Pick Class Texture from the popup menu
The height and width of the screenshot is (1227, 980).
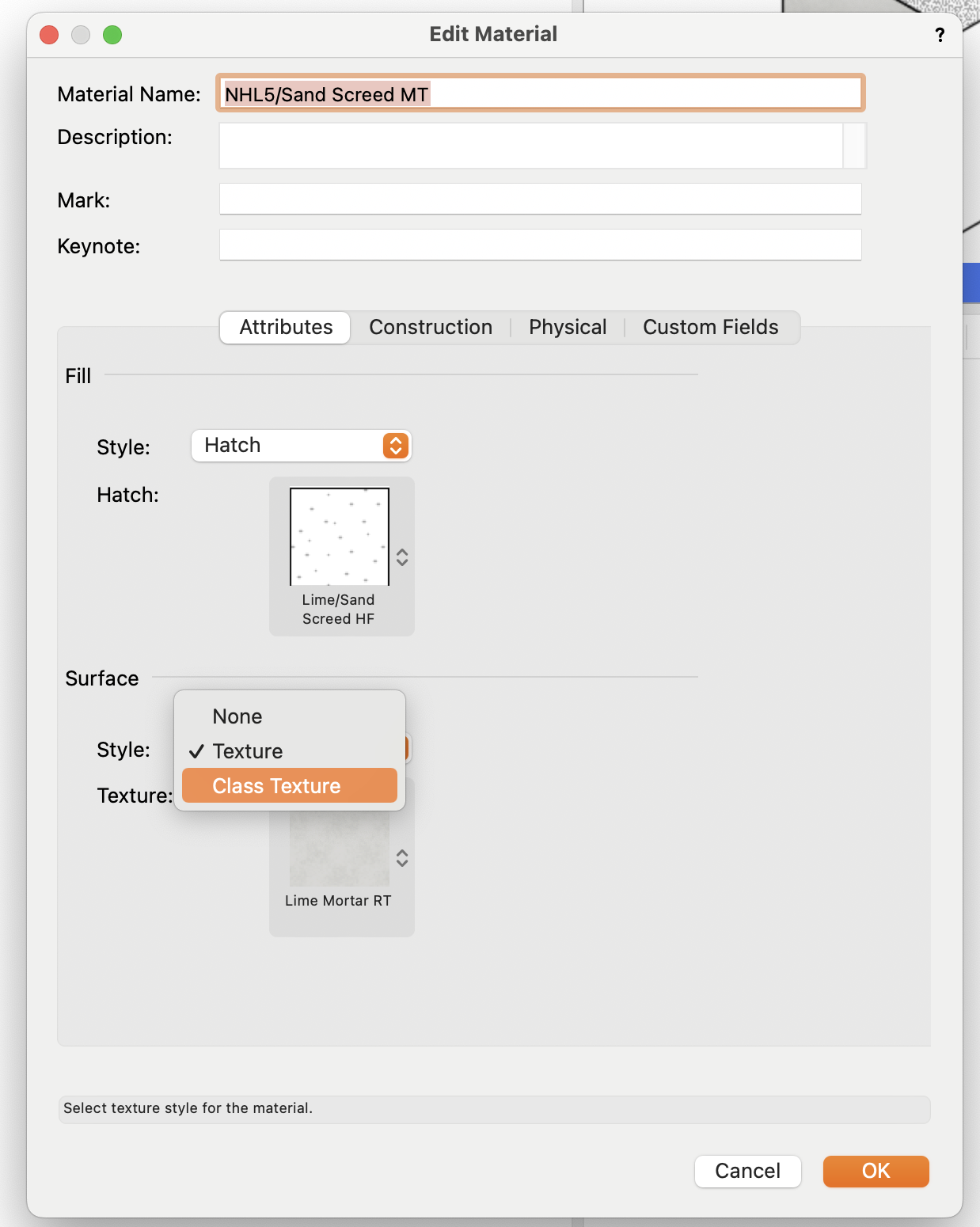(x=276, y=786)
